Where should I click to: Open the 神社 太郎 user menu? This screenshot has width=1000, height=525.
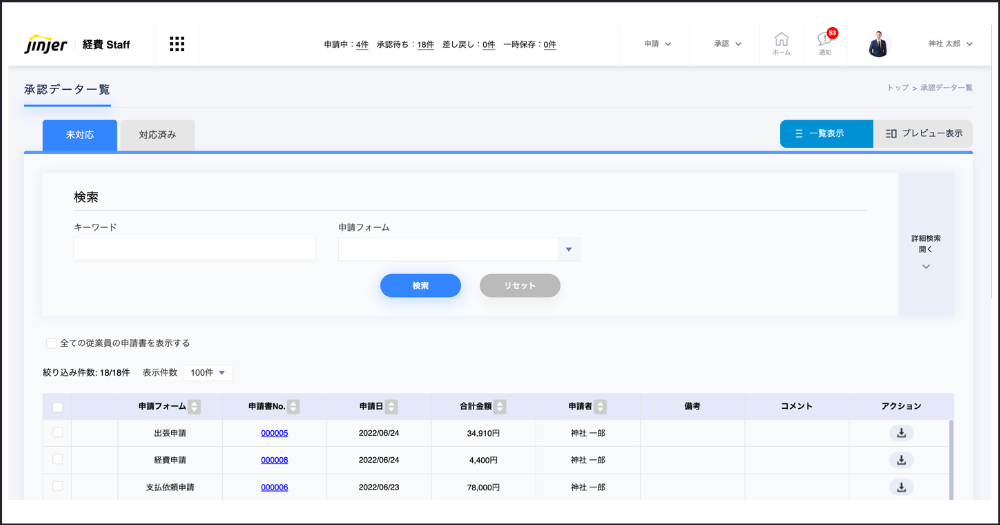[950, 44]
